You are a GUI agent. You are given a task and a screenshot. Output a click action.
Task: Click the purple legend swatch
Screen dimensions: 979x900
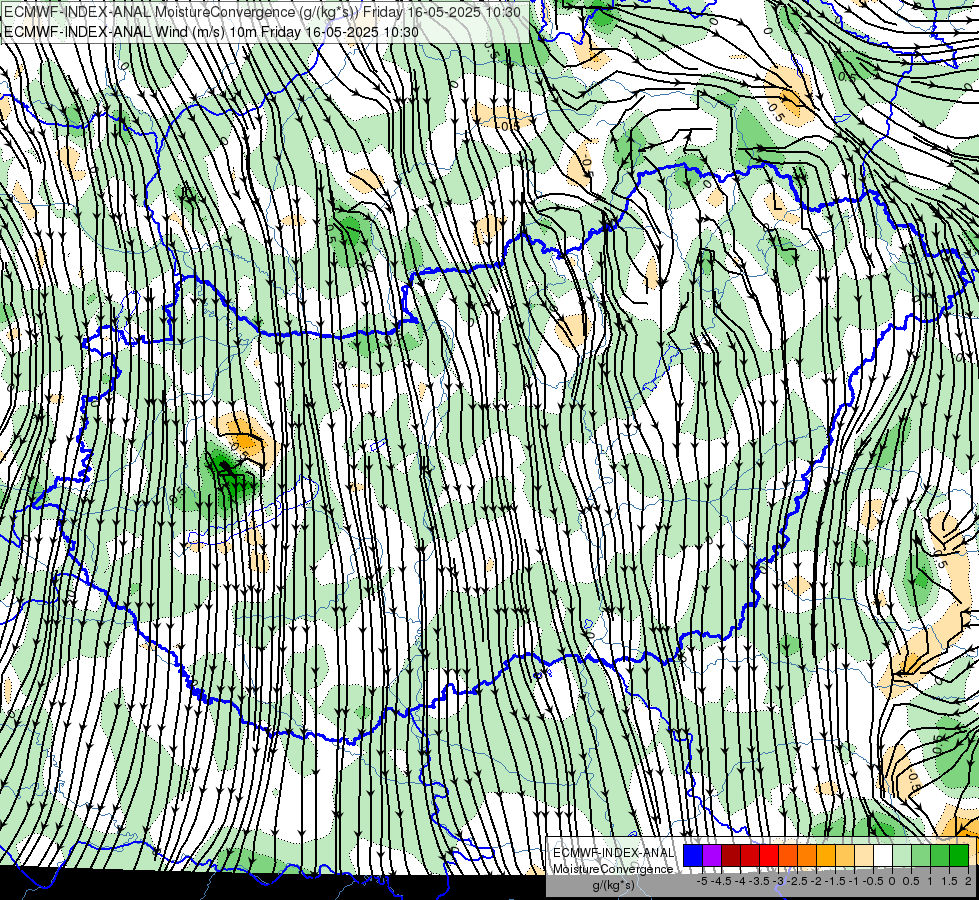(712, 855)
